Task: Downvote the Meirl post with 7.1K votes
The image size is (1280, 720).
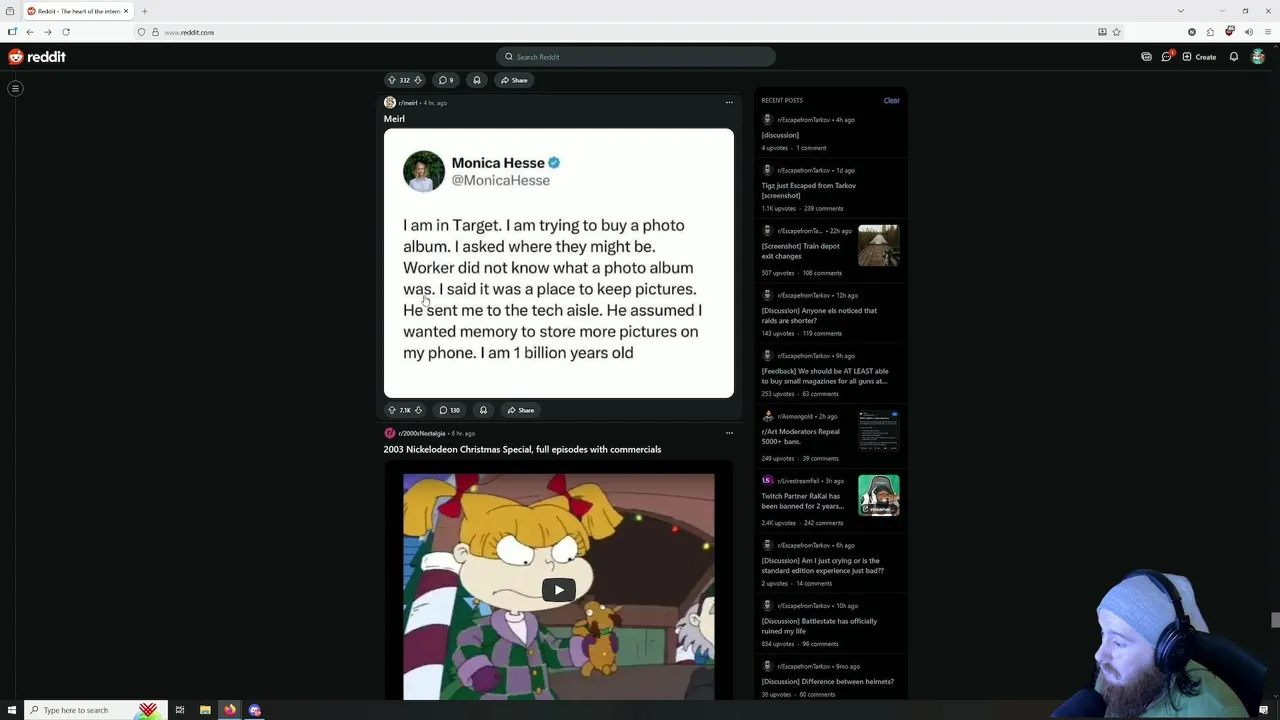Action: pyautogui.click(x=418, y=410)
